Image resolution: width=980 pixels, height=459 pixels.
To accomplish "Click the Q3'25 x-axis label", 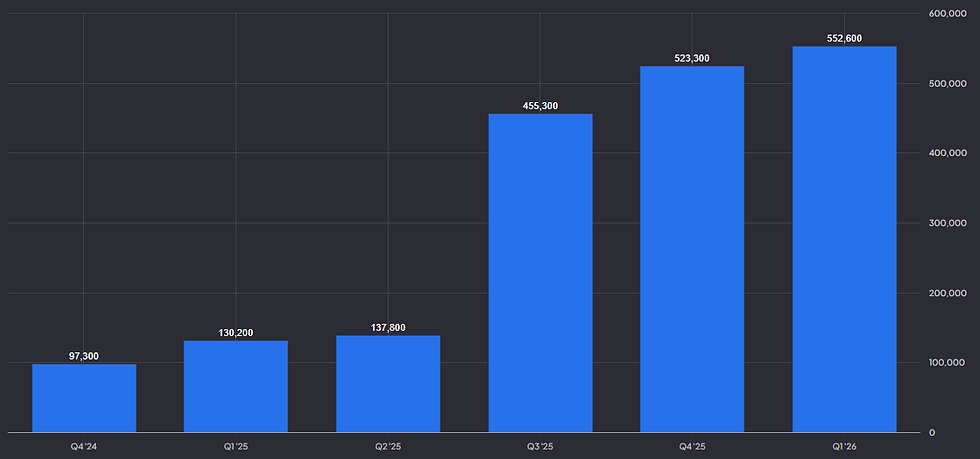I will click(540, 448).
